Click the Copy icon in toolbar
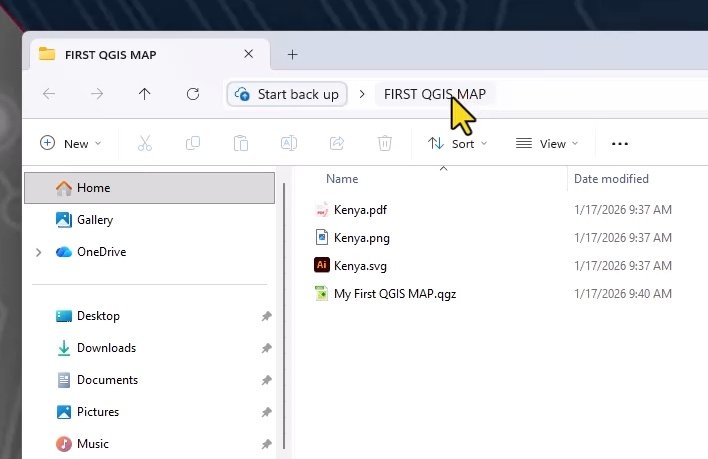 click(x=193, y=143)
